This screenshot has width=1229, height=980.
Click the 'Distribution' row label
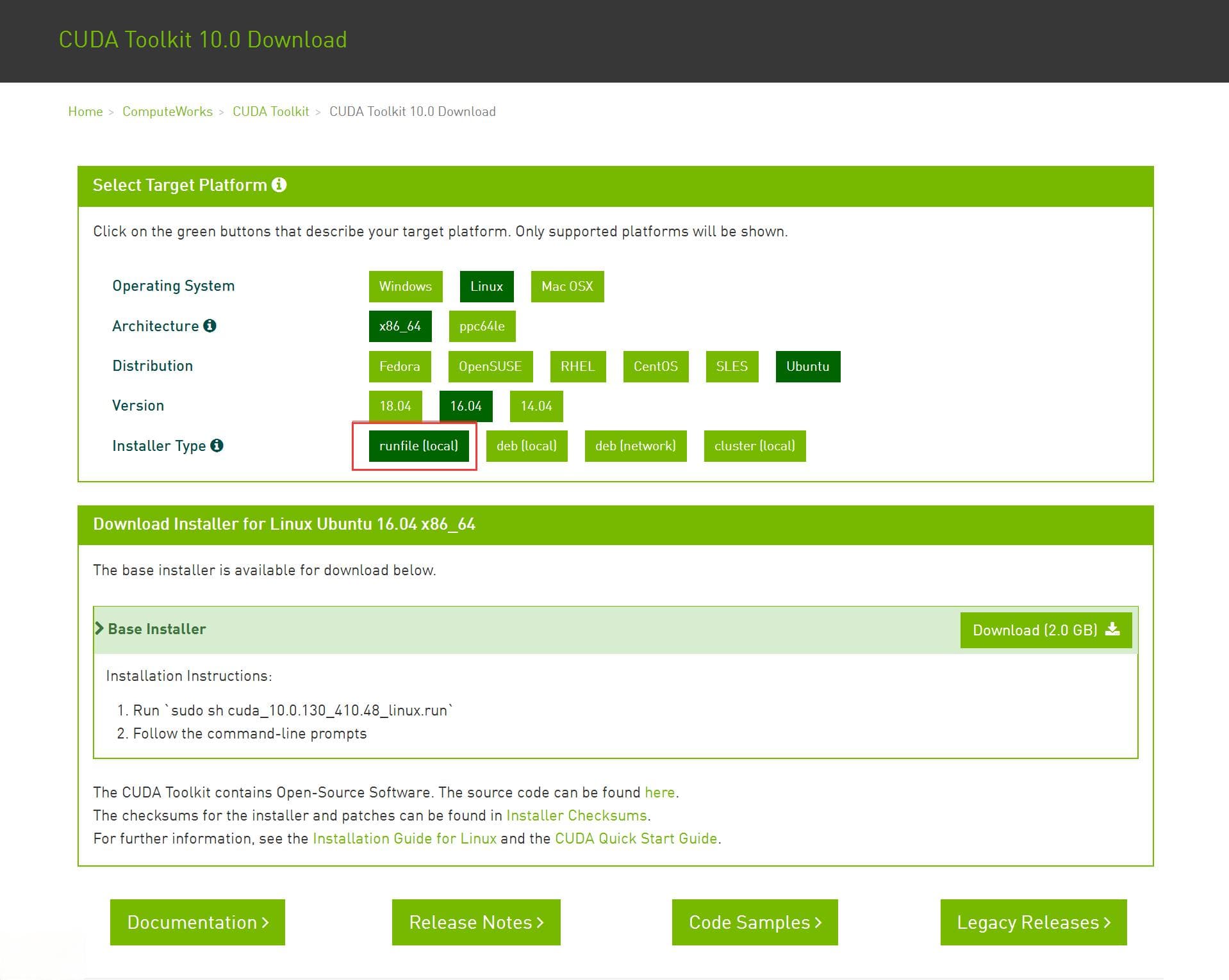click(153, 366)
